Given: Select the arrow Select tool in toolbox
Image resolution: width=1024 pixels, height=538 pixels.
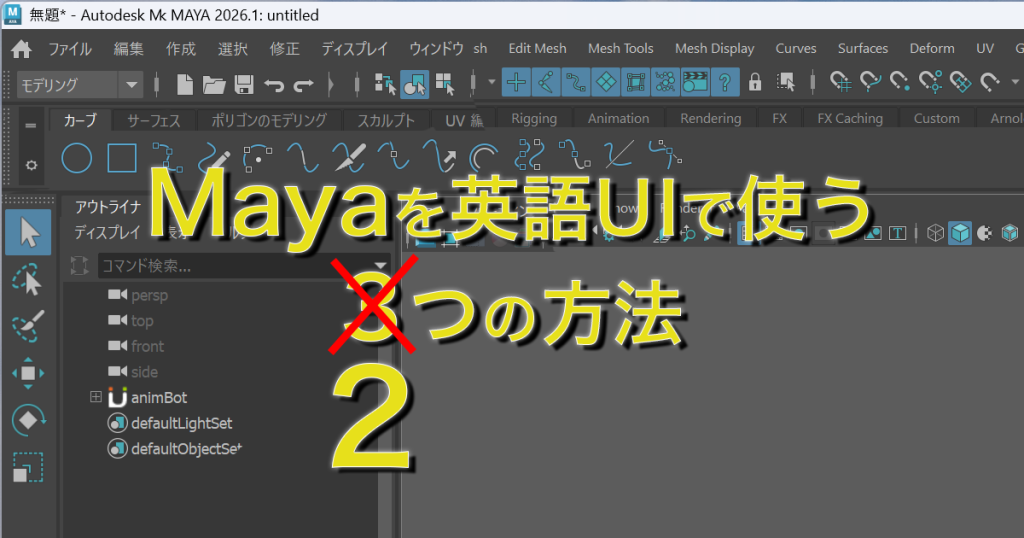Looking at the screenshot, I should (x=28, y=234).
